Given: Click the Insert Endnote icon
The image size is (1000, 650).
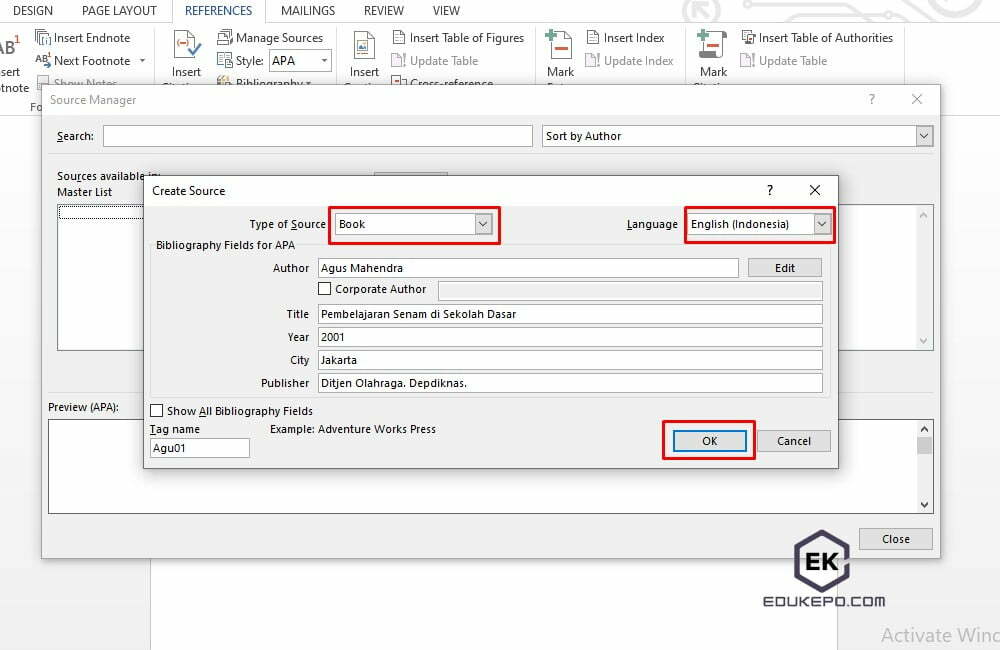Looking at the screenshot, I should [44, 37].
